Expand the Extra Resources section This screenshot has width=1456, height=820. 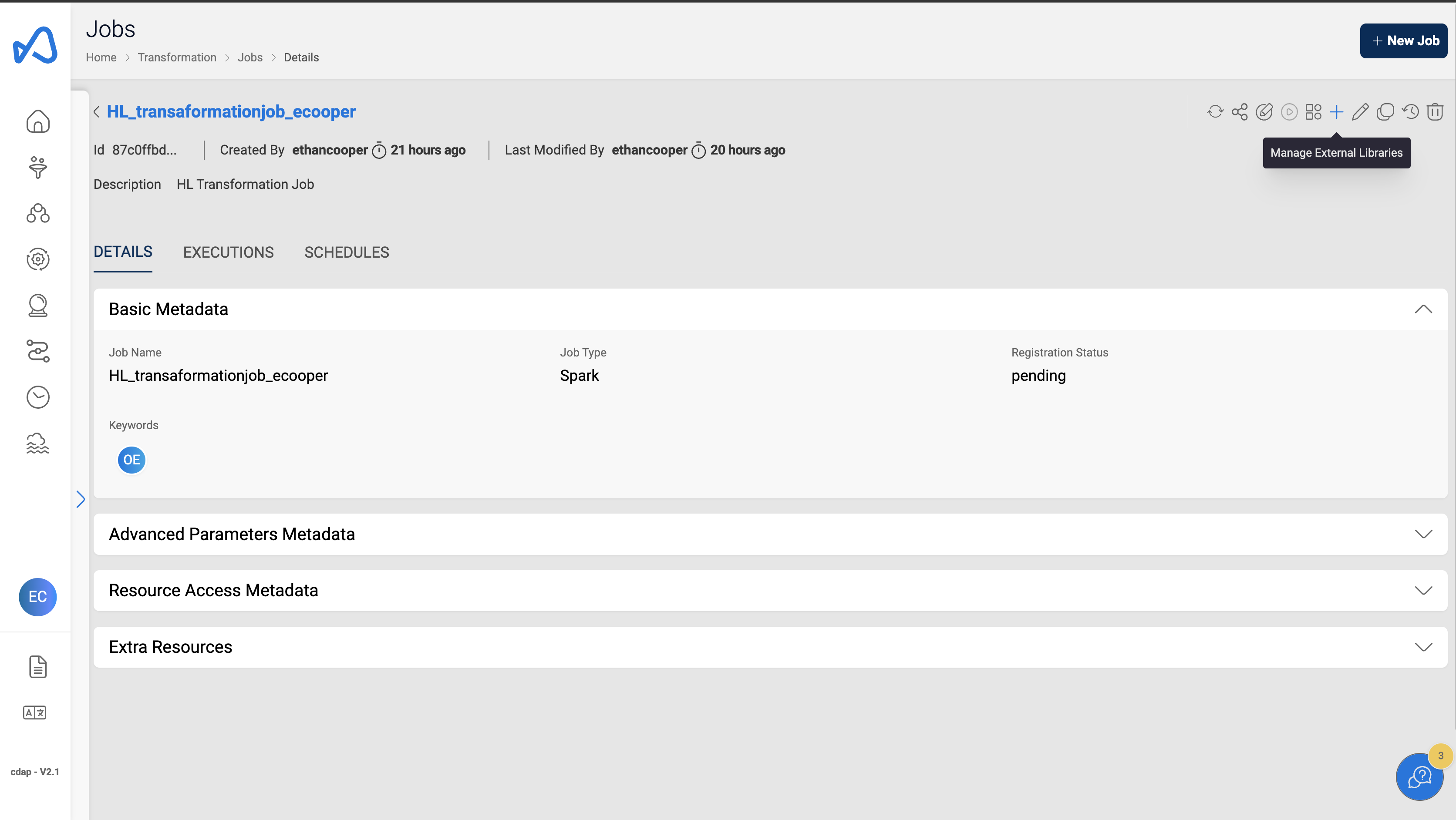(1423, 647)
